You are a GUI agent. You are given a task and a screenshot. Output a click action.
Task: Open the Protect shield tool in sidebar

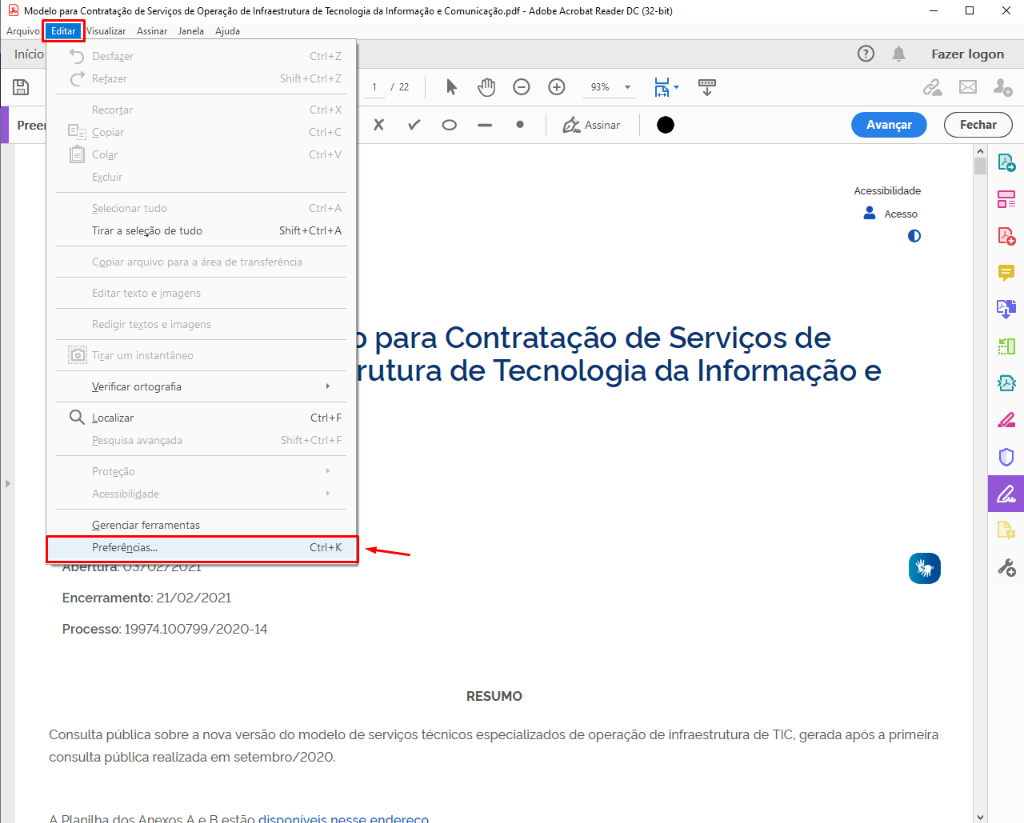click(x=1006, y=457)
